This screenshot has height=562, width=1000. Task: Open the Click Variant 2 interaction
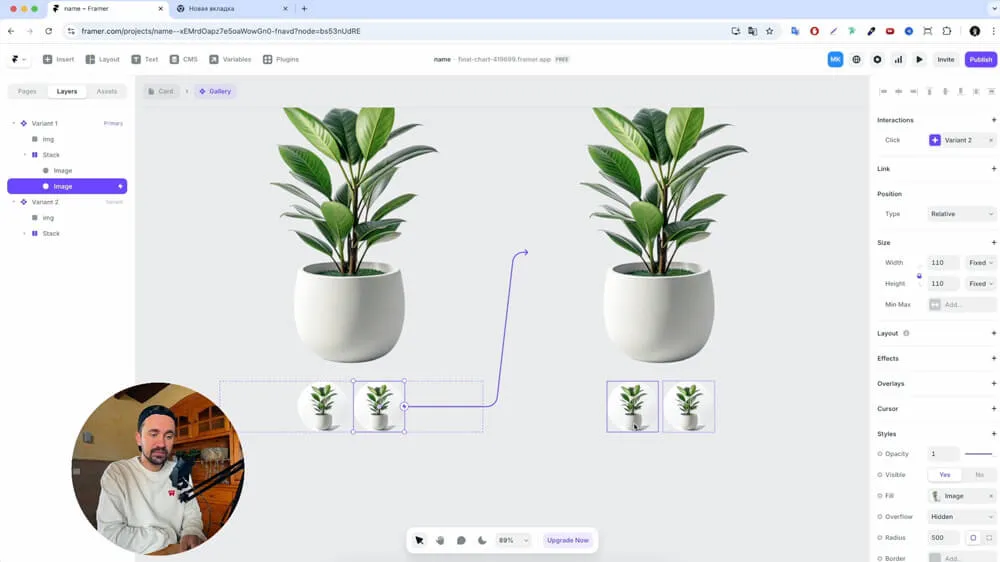pos(957,140)
